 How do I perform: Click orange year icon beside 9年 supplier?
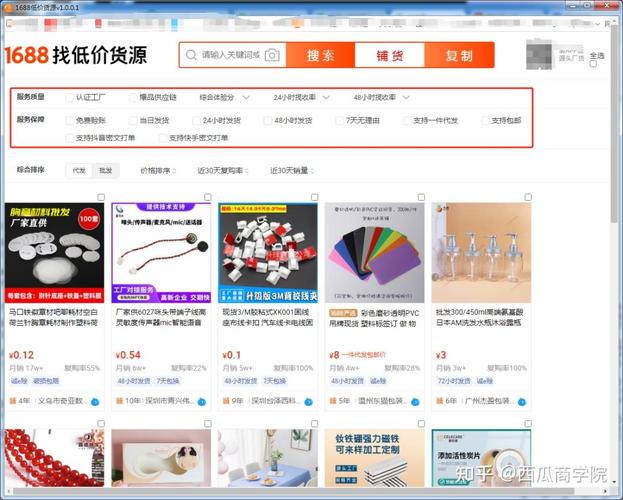click(226, 401)
